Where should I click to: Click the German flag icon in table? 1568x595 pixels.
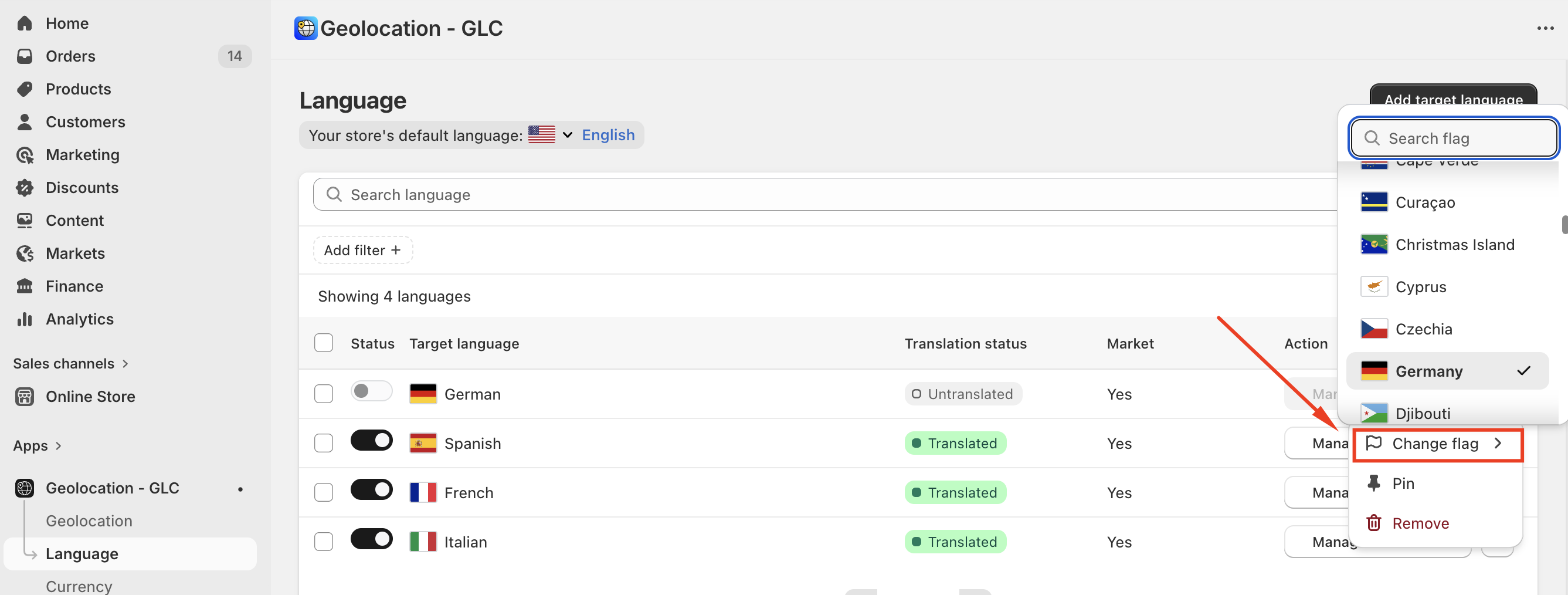pos(423,394)
